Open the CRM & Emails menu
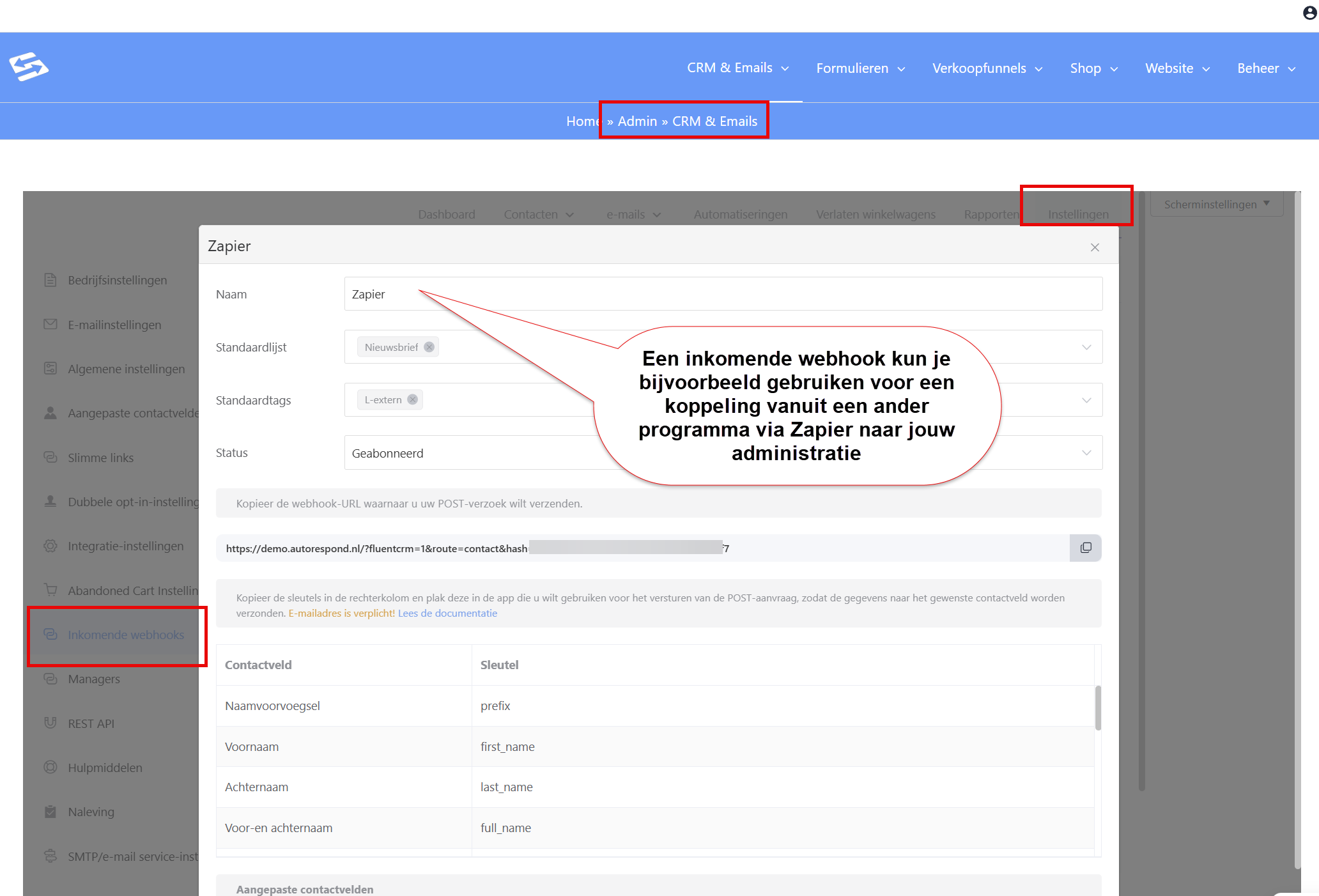 pos(738,68)
